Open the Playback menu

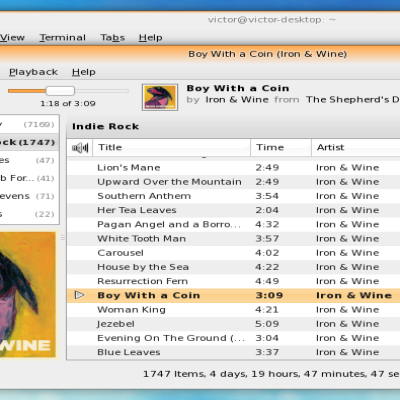(x=33, y=72)
